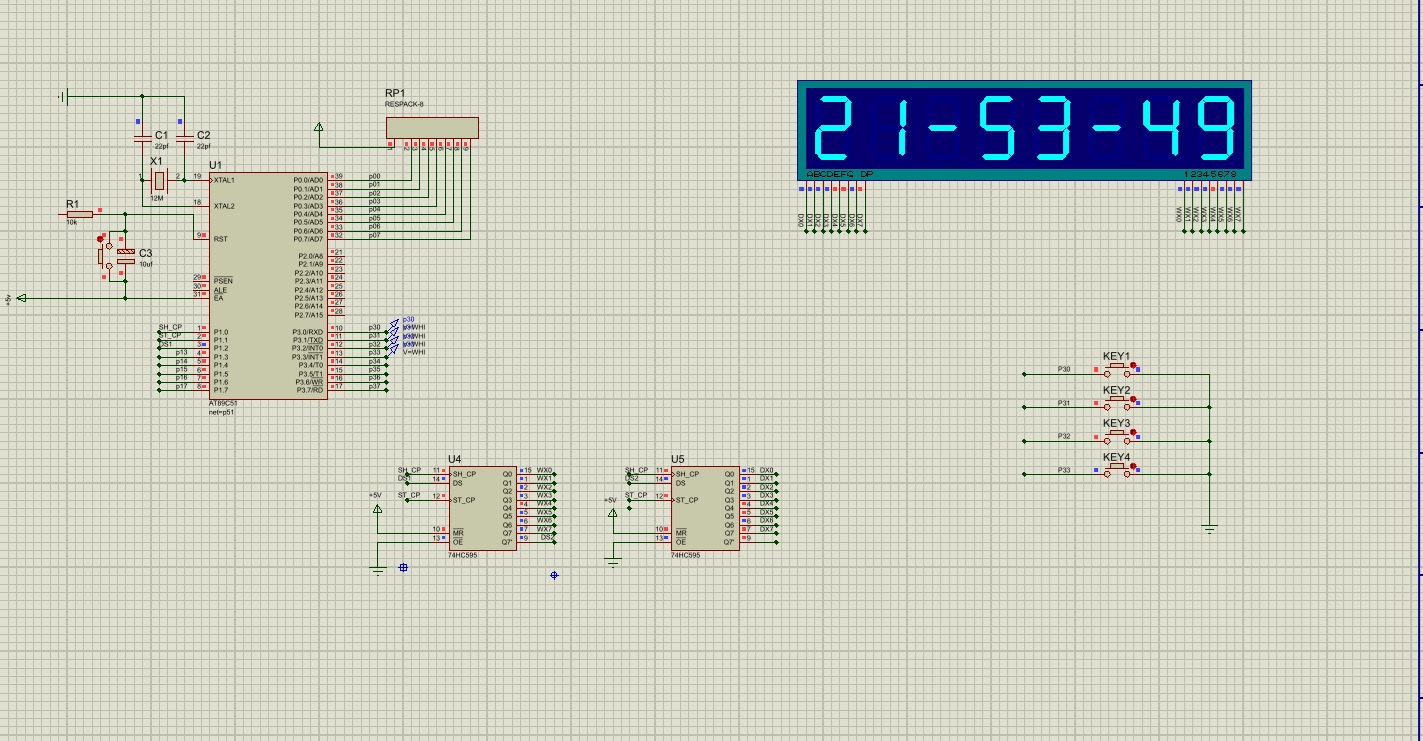
Task: Click the SH_CP label left of U4
Action: (x=409, y=470)
